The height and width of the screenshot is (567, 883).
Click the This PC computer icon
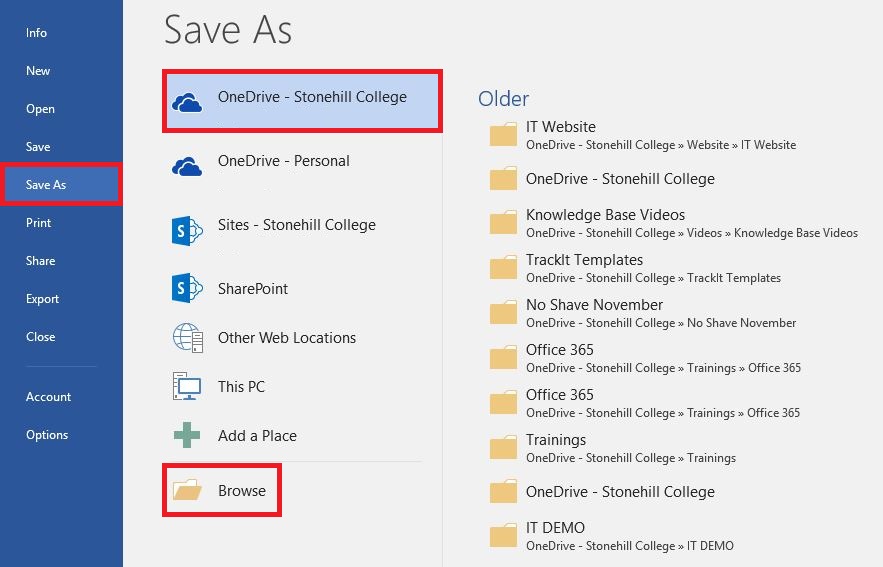[187, 386]
